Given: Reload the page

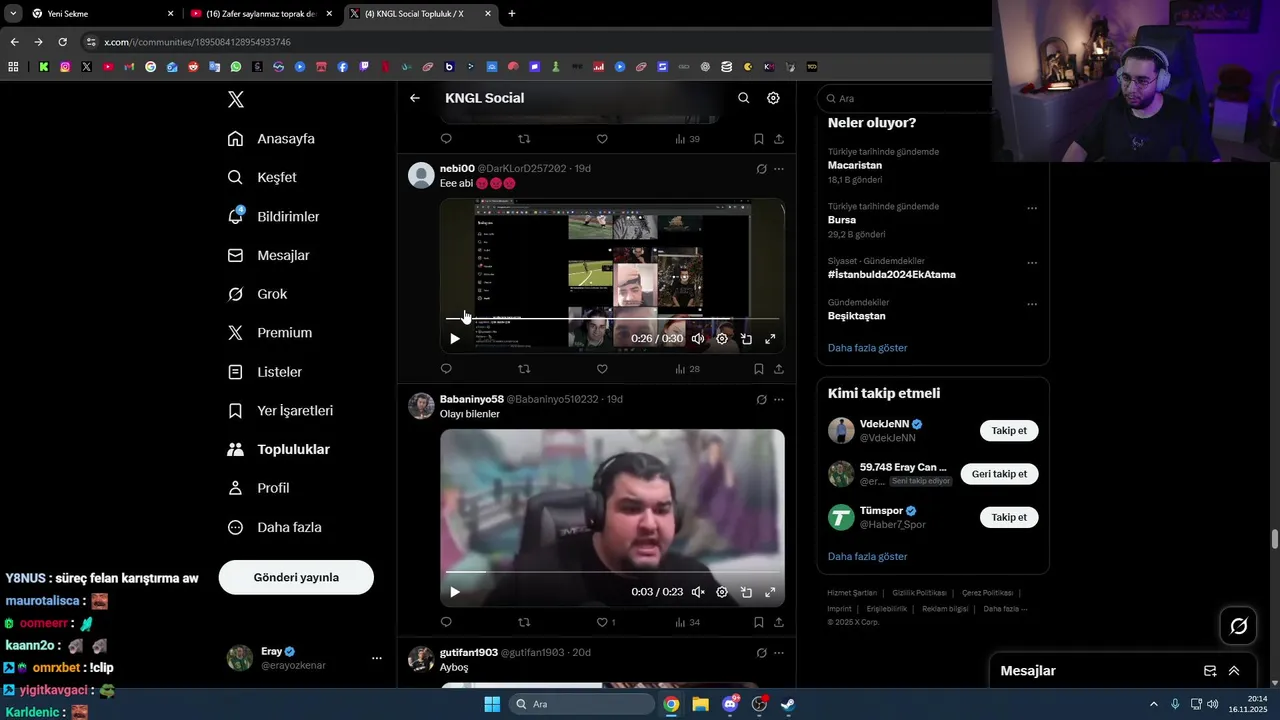Looking at the screenshot, I should [x=62, y=42].
